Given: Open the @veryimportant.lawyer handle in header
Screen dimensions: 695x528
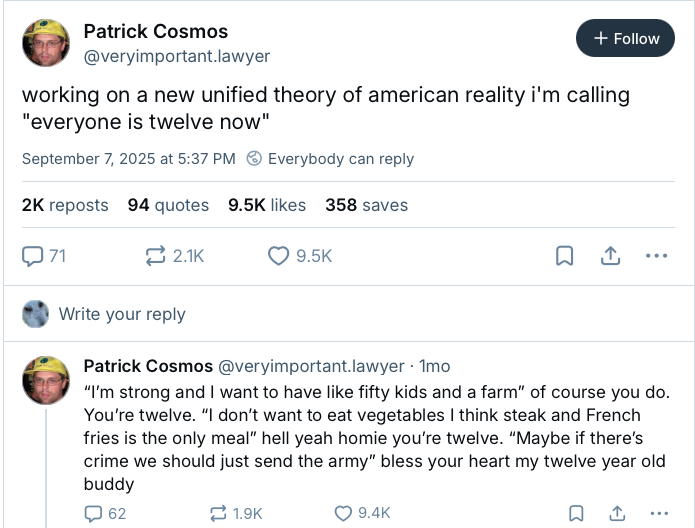Looking at the screenshot, I should (x=176, y=56).
